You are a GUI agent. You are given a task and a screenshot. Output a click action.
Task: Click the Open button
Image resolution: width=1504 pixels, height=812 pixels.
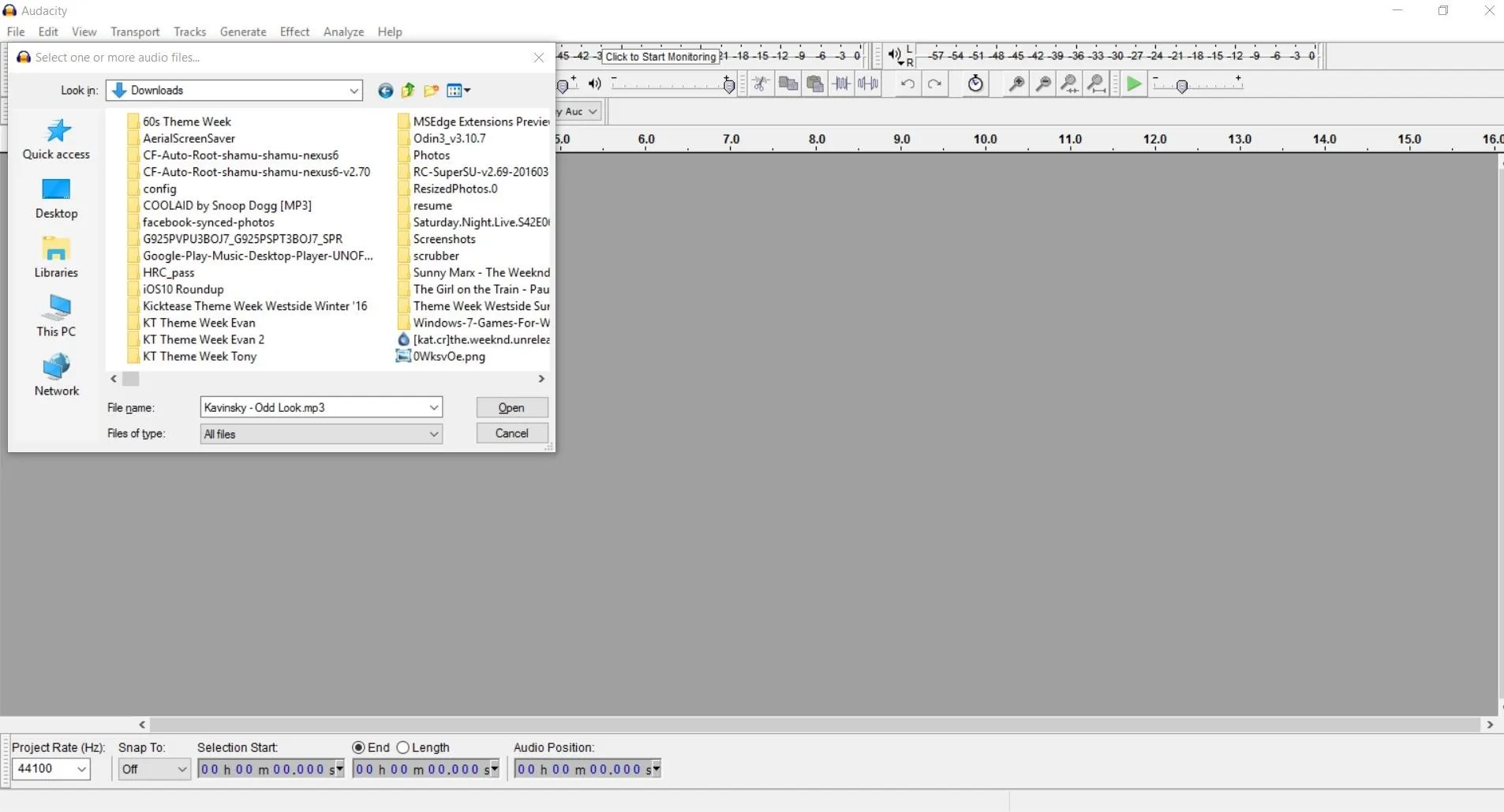coord(512,407)
